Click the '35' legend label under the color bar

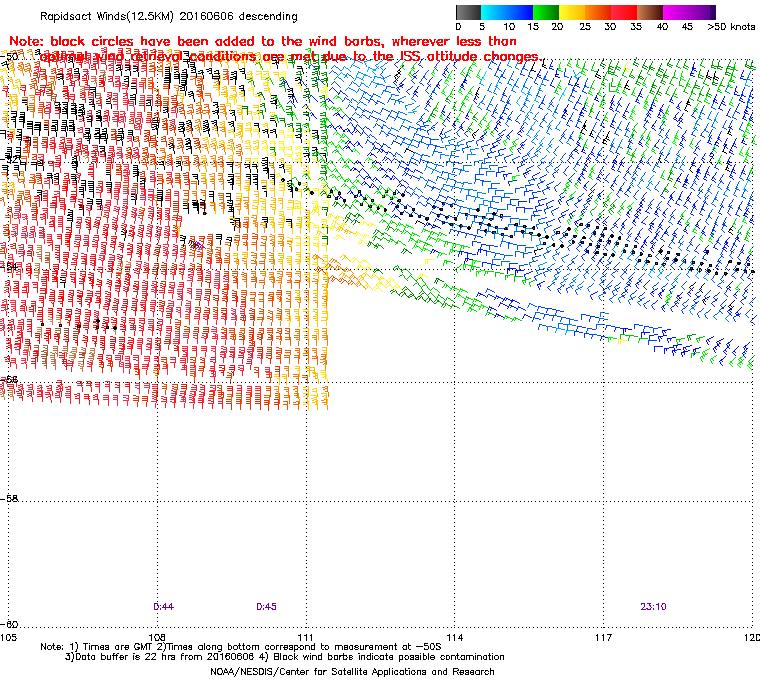[636, 27]
